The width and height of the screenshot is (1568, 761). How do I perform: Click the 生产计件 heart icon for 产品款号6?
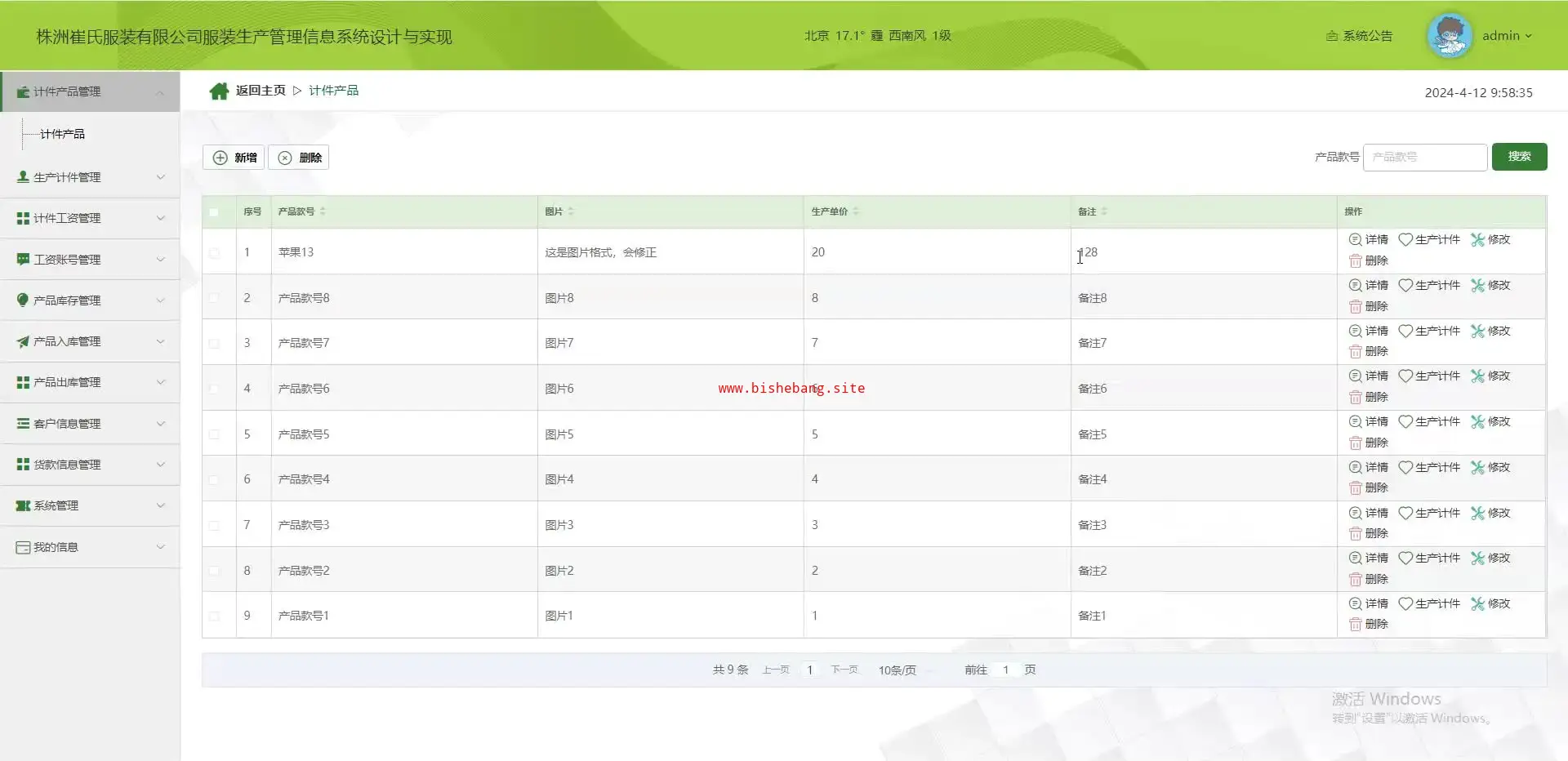1405,376
